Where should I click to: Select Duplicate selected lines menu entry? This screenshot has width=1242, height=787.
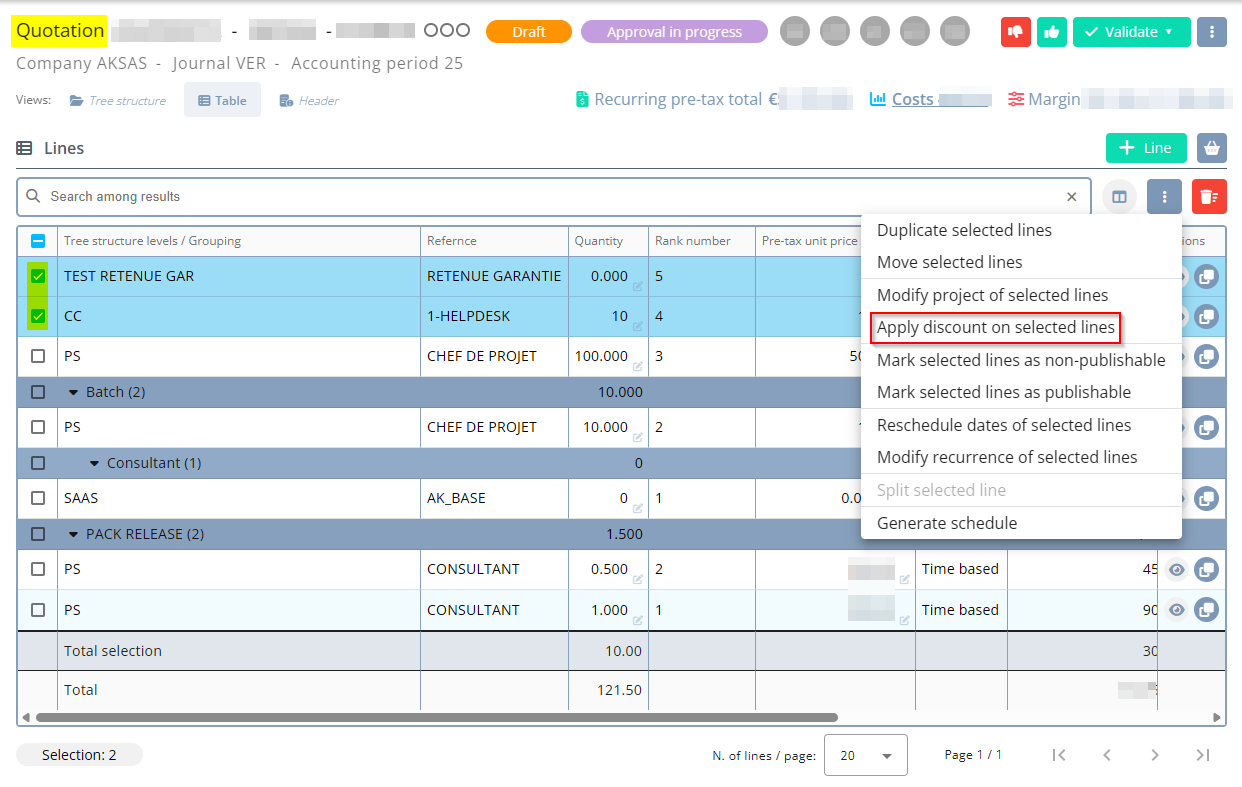click(964, 230)
